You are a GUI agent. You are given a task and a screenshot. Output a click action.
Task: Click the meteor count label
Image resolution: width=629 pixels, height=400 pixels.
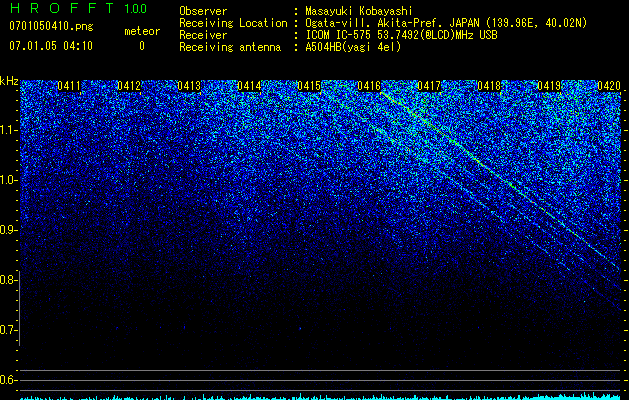pos(142,31)
